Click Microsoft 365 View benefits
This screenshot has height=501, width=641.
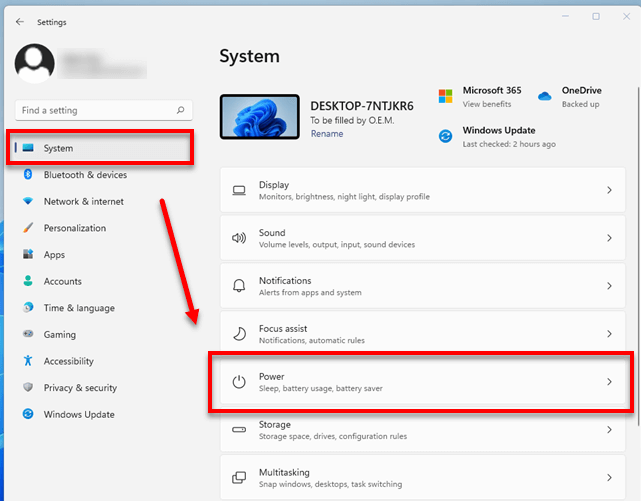[486, 104]
